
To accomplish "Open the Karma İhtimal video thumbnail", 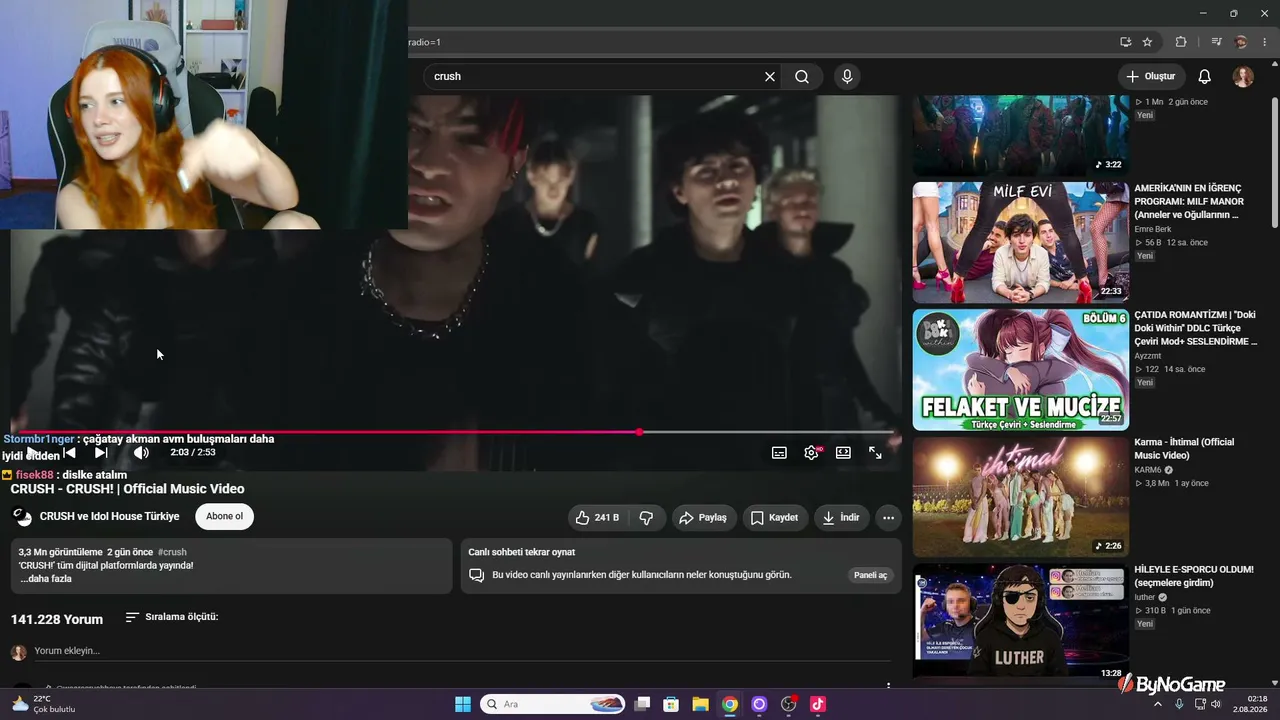I will [x=1020, y=497].
